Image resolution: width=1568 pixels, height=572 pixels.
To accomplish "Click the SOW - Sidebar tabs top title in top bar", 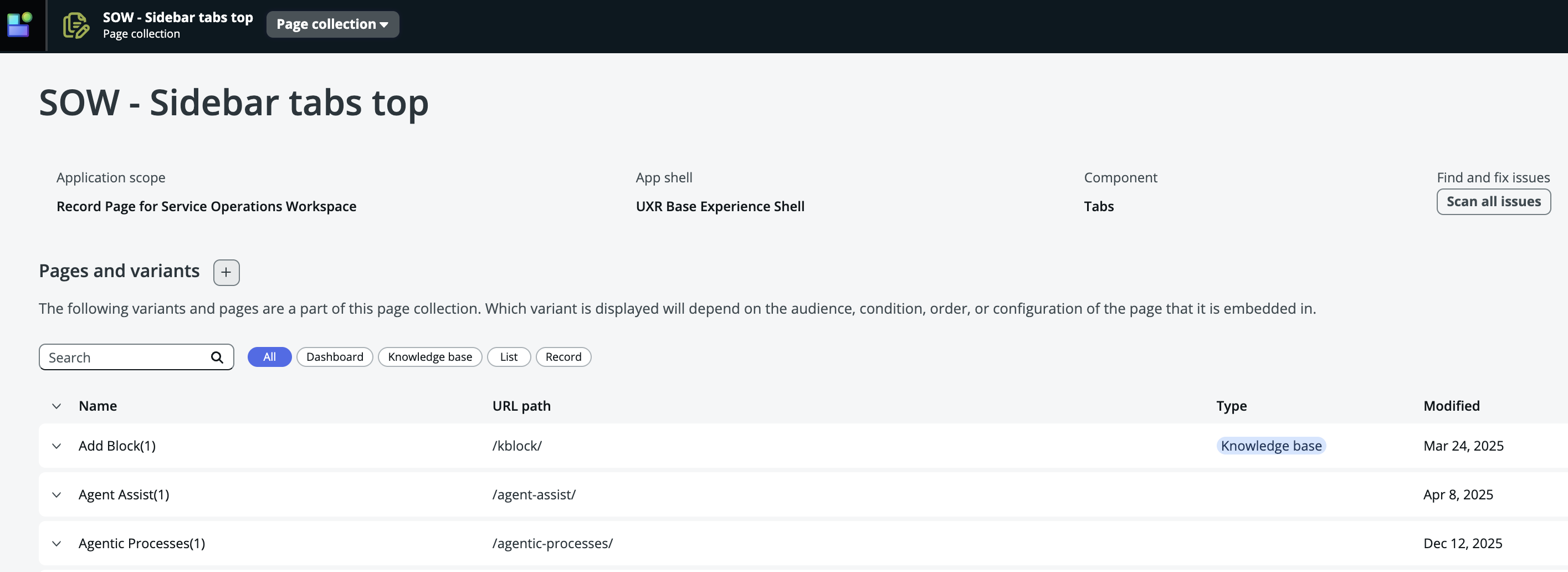I will pos(178,18).
